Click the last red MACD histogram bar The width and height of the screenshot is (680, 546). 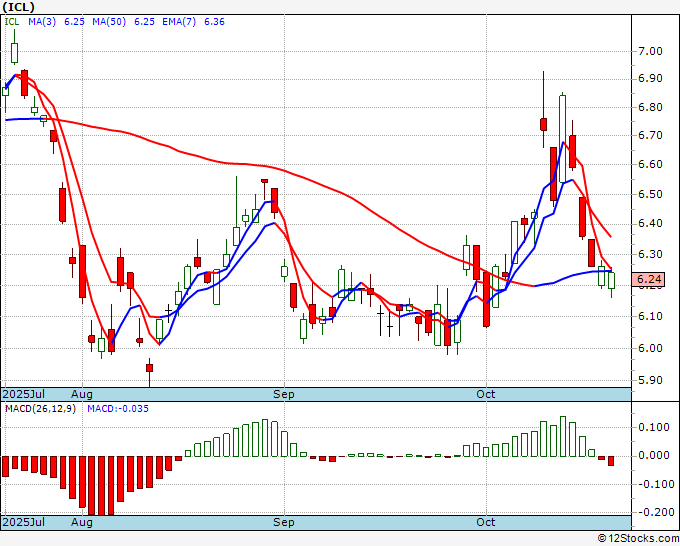point(611,461)
